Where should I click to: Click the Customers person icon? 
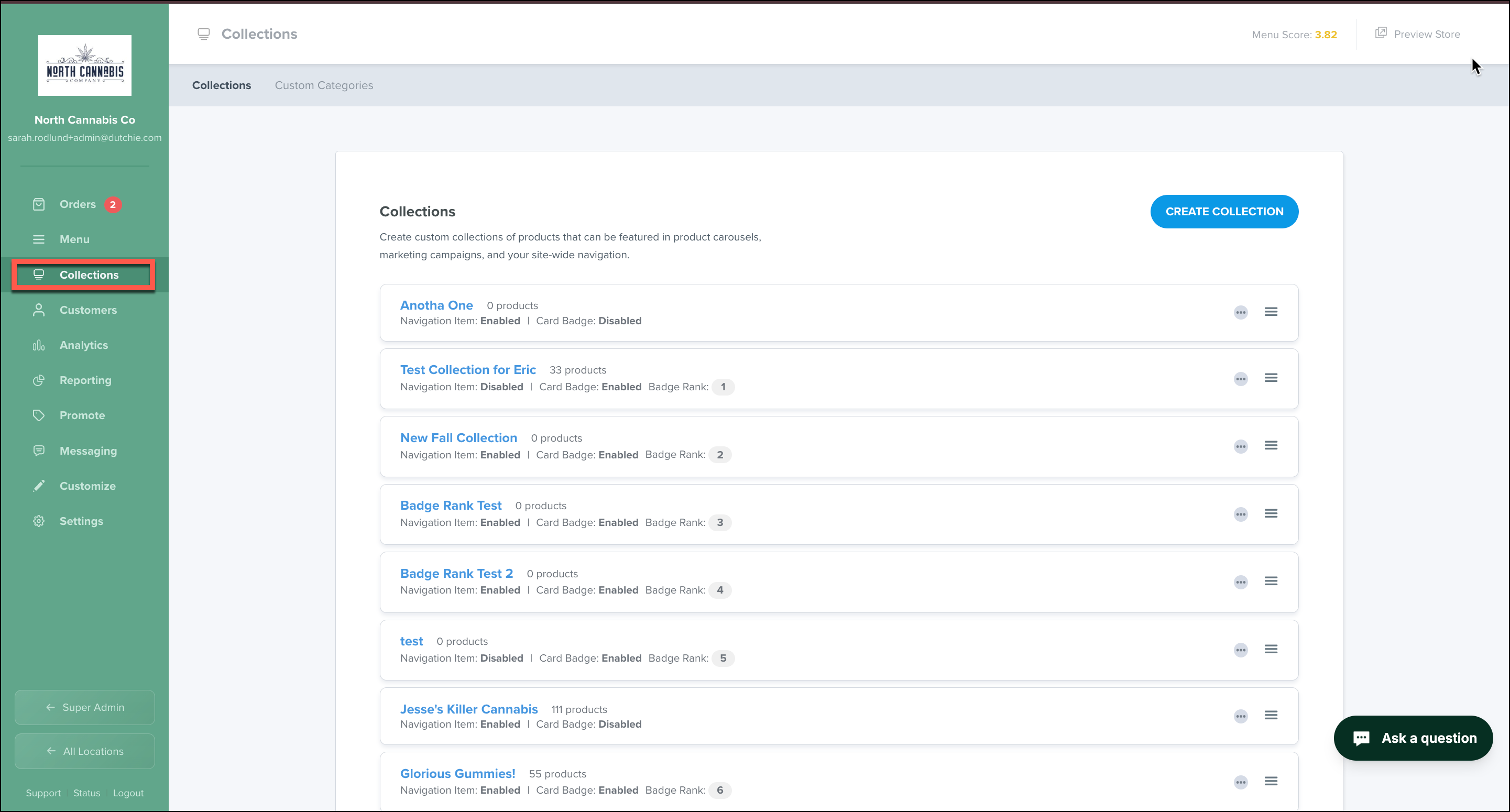[39, 310]
